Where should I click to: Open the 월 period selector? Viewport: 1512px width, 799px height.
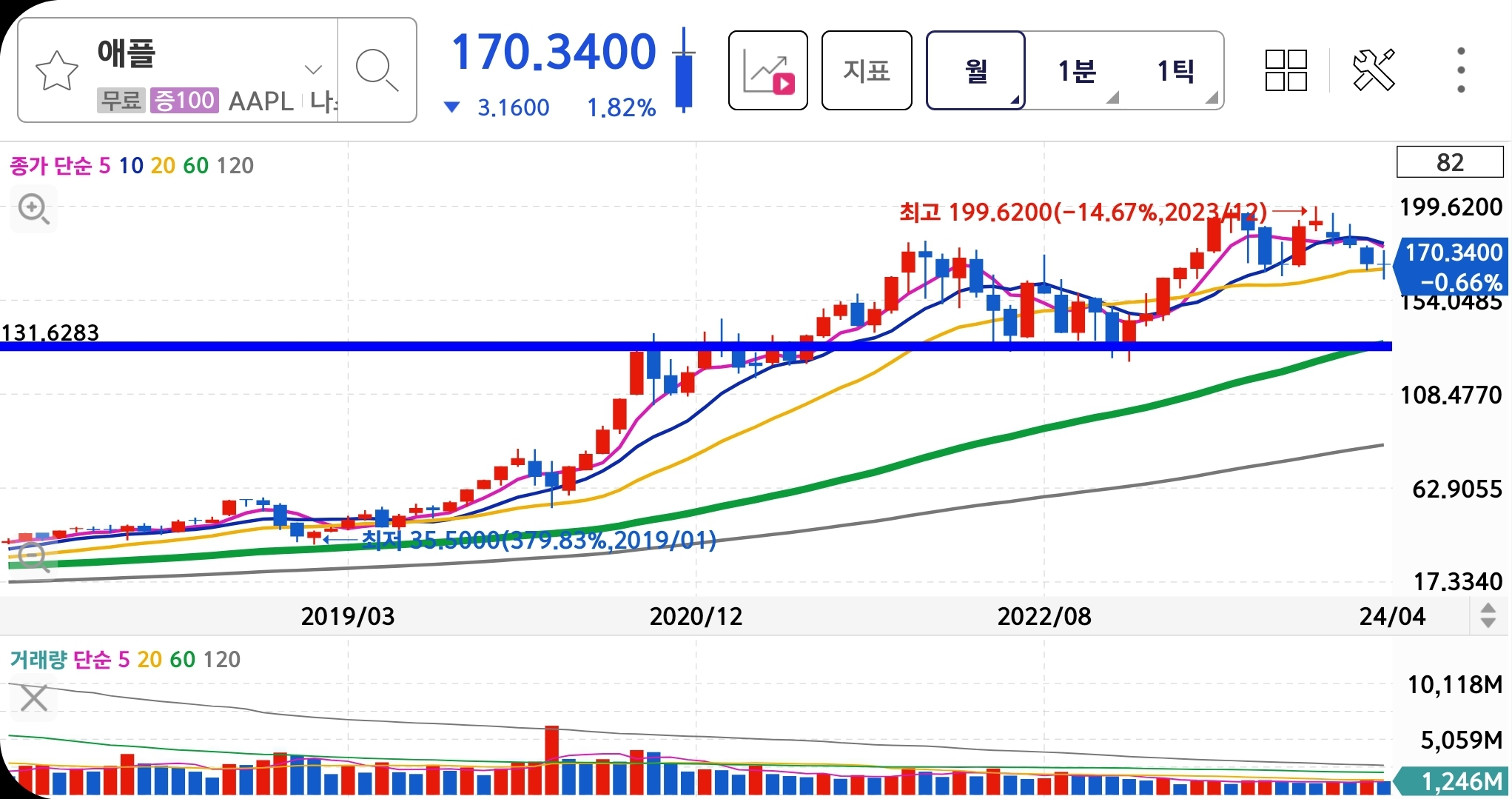click(975, 70)
